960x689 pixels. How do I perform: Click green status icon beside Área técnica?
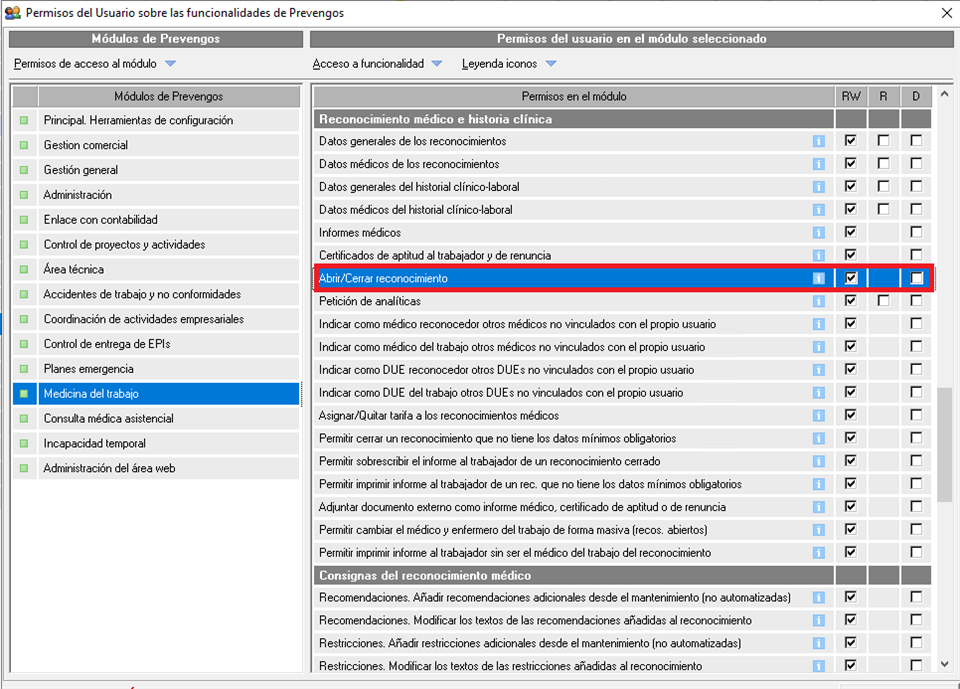24,270
